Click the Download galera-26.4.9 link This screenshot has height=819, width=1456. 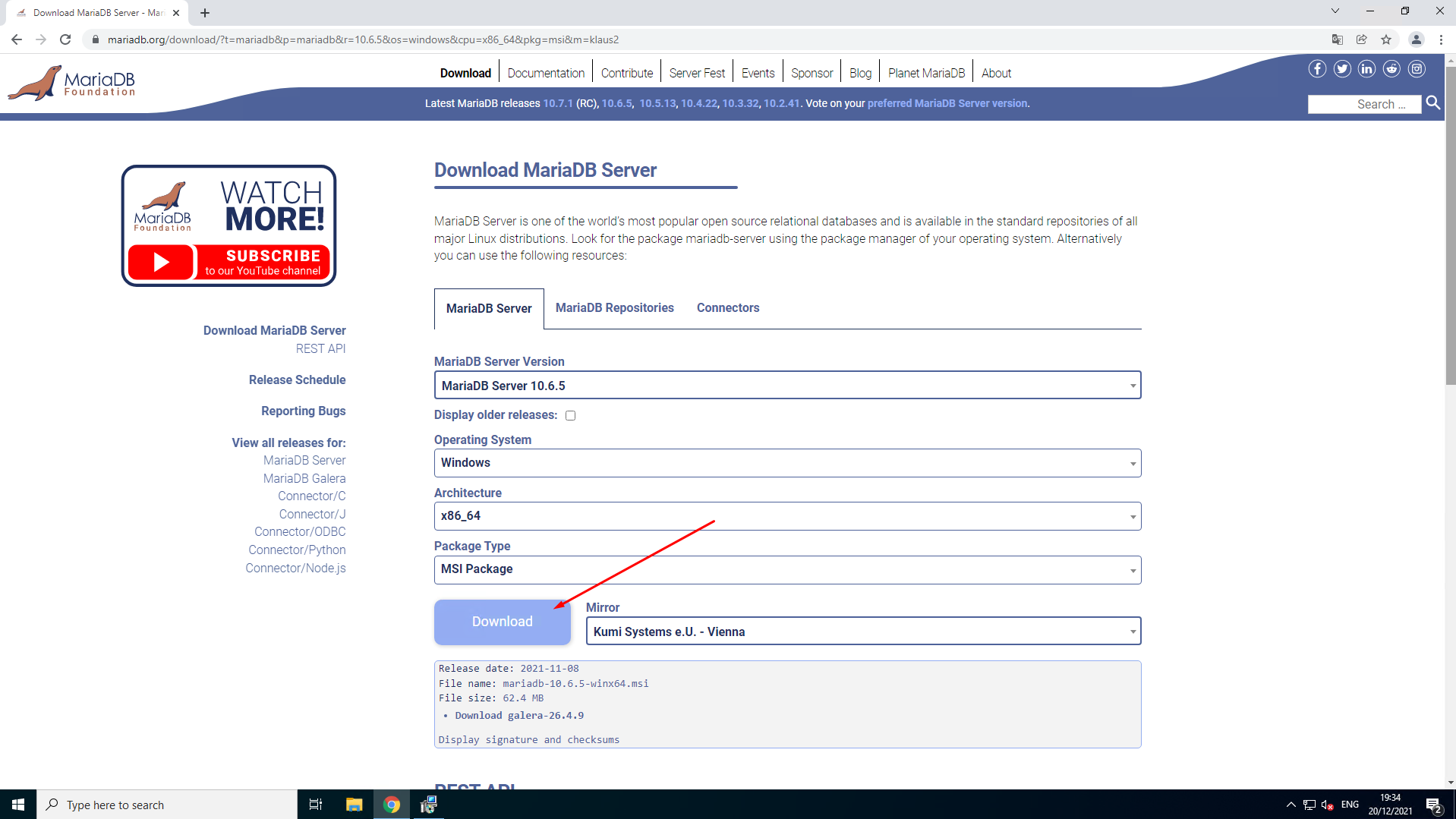519,716
